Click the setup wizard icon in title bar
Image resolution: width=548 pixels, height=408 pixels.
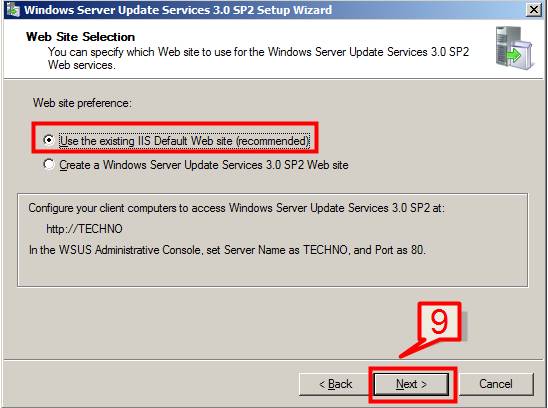point(13,9)
